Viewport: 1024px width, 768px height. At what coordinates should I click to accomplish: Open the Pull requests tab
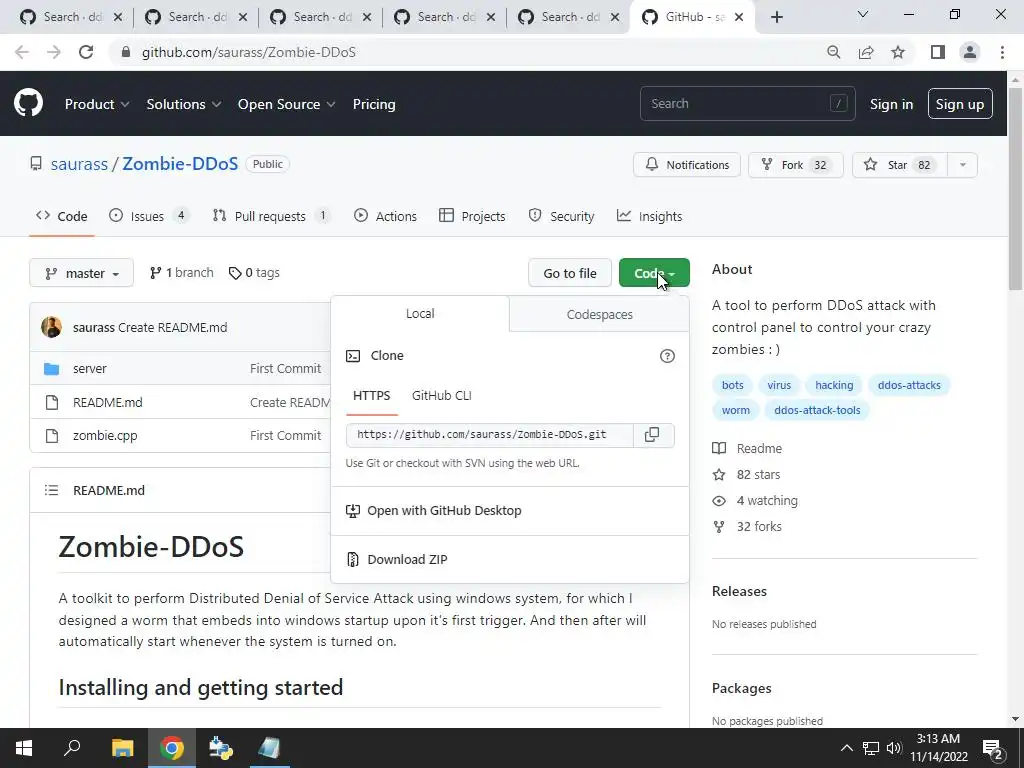point(271,216)
